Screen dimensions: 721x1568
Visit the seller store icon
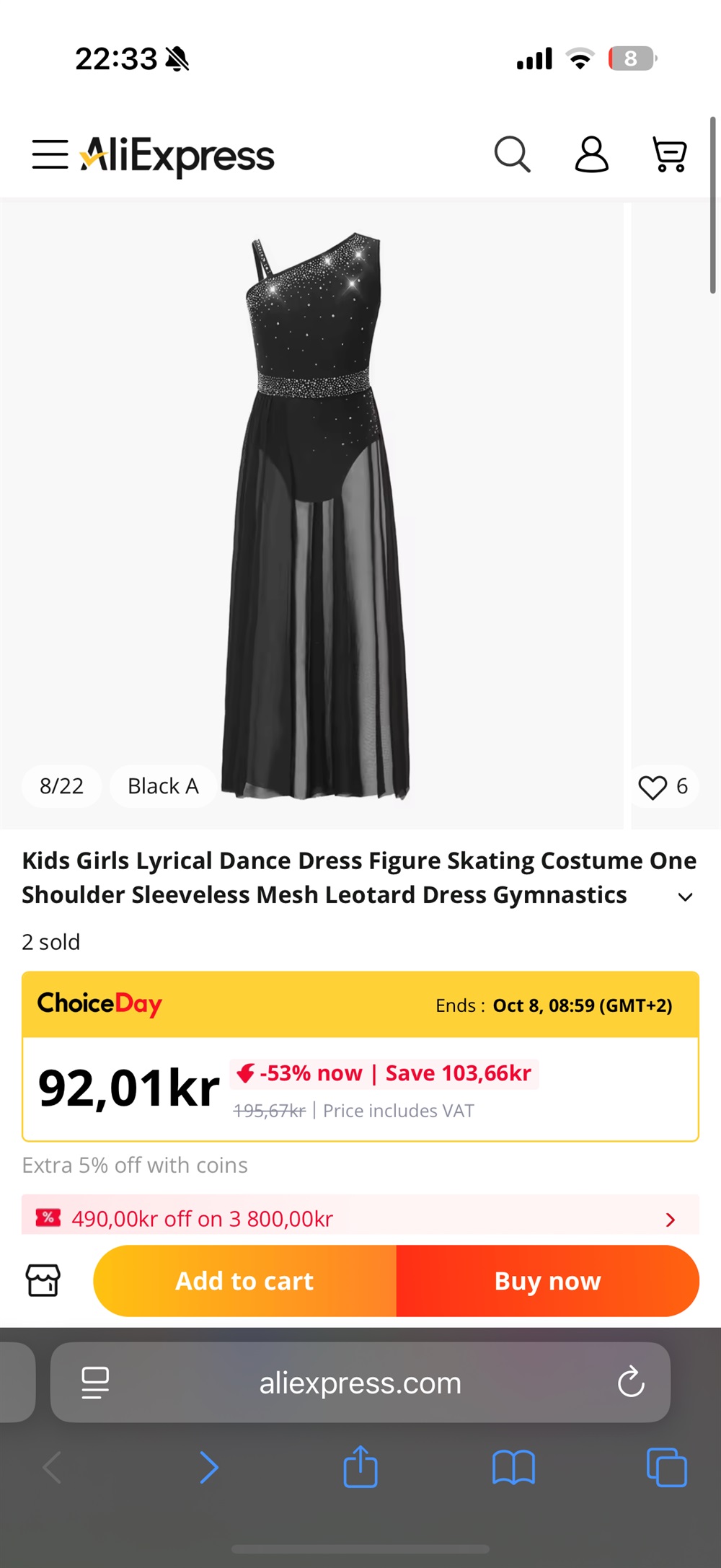43,1281
